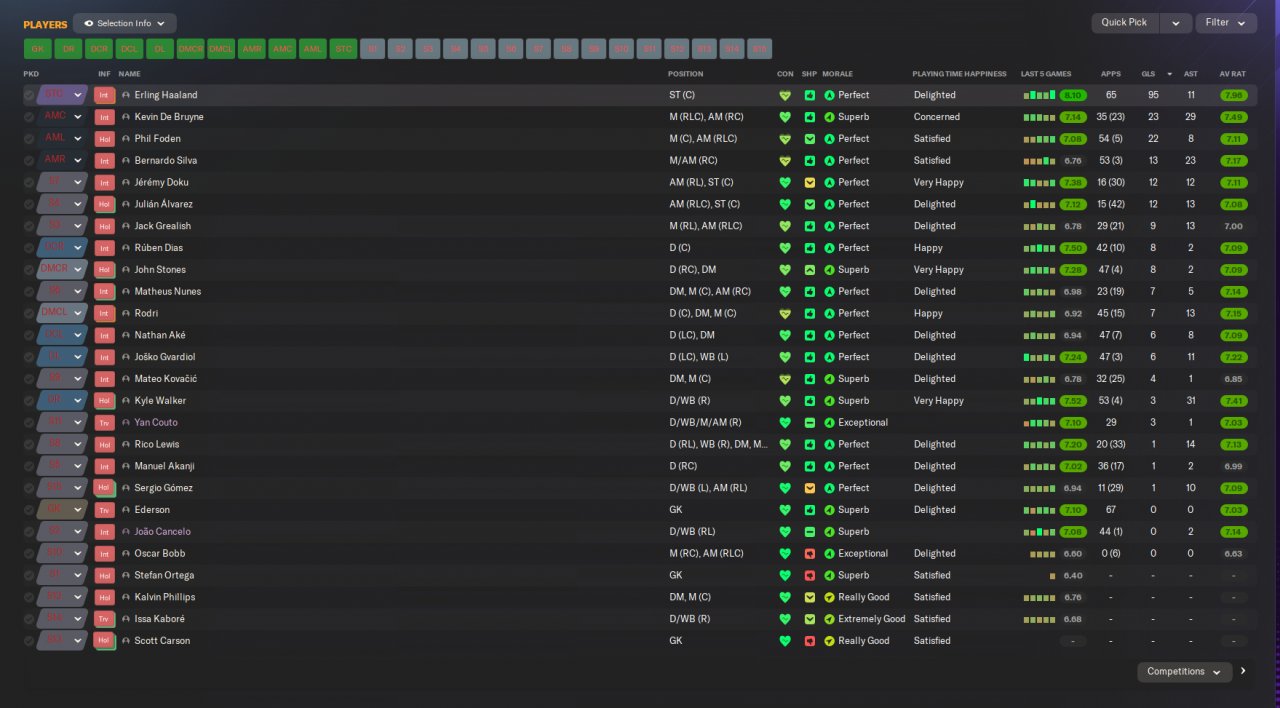The width and height of the screenshot is (1280, 708).
Task: Click the Quick Pick button
Action: [1125, 23]
